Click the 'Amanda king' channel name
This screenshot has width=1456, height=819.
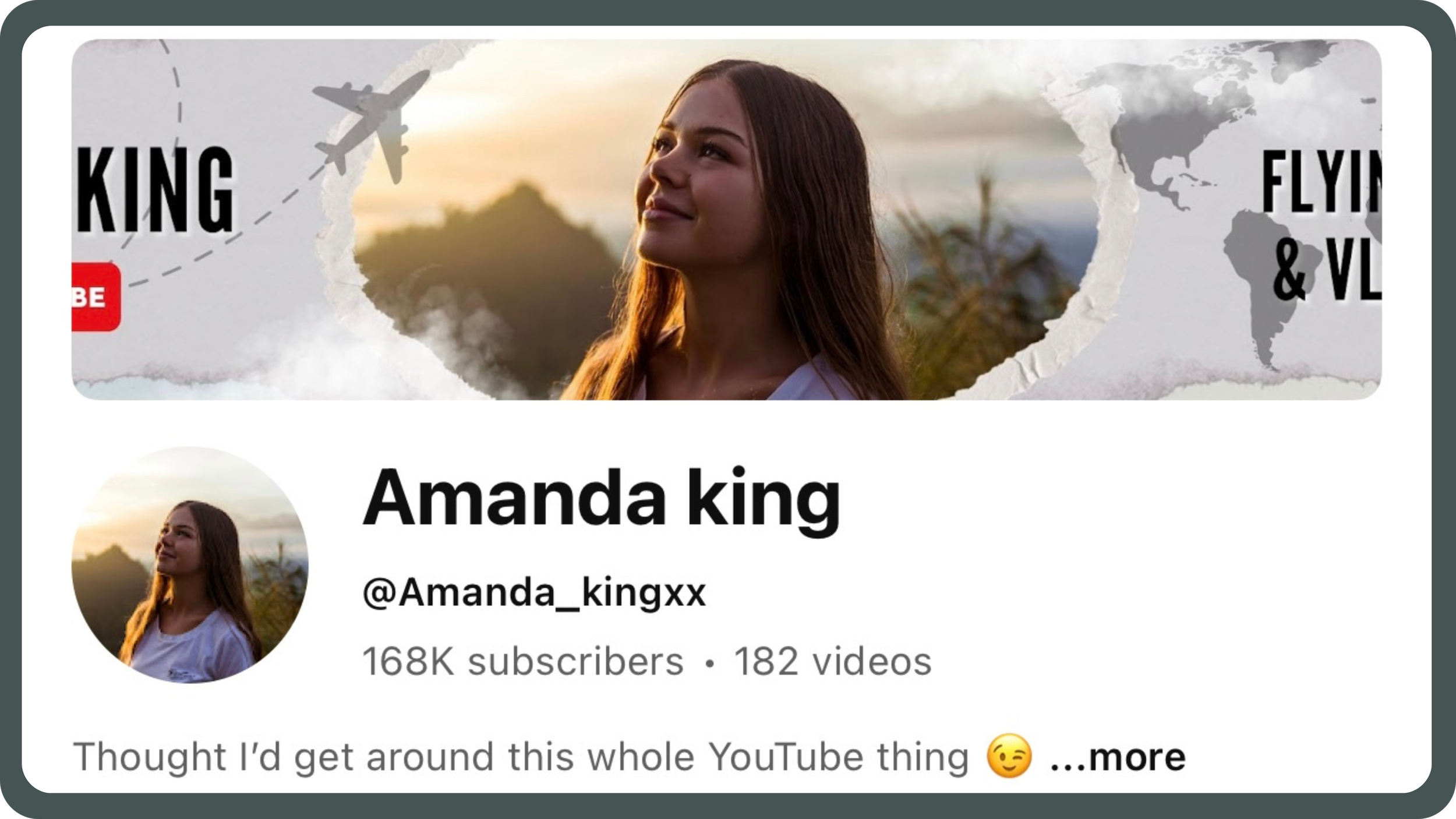(x=601, y=501)
